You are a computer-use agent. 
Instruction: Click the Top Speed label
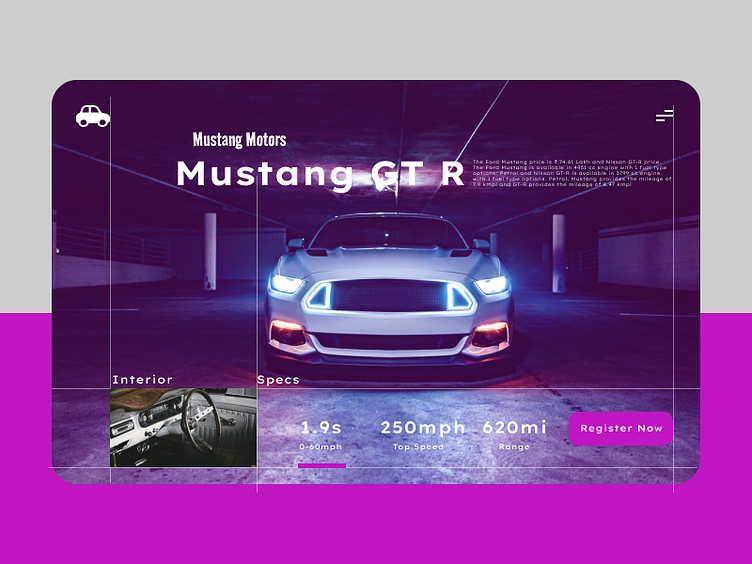pos(418,446)
